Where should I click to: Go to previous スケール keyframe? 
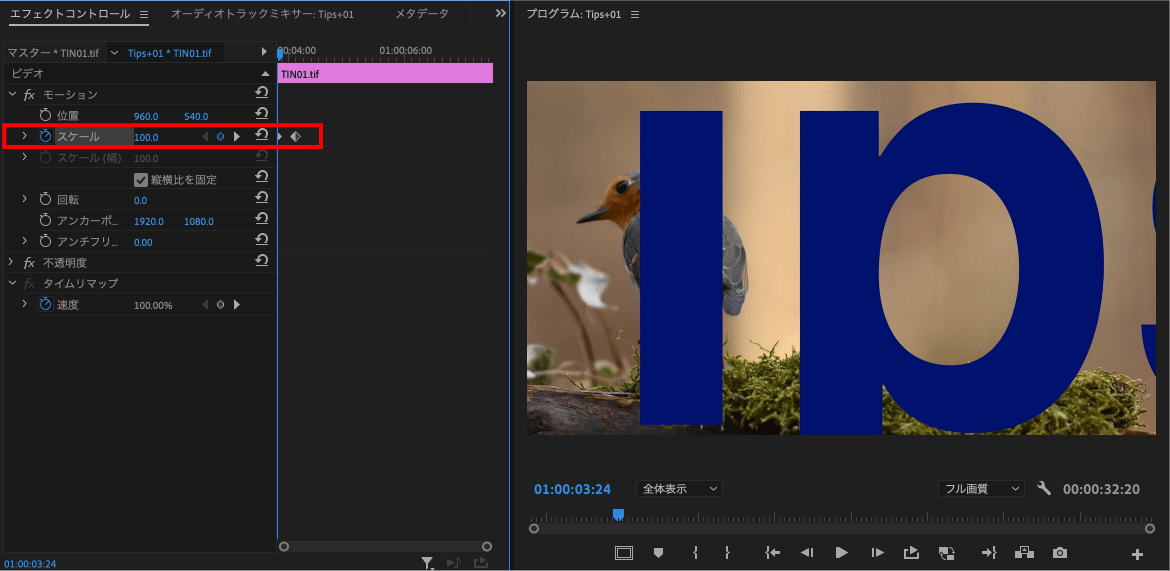205,137
